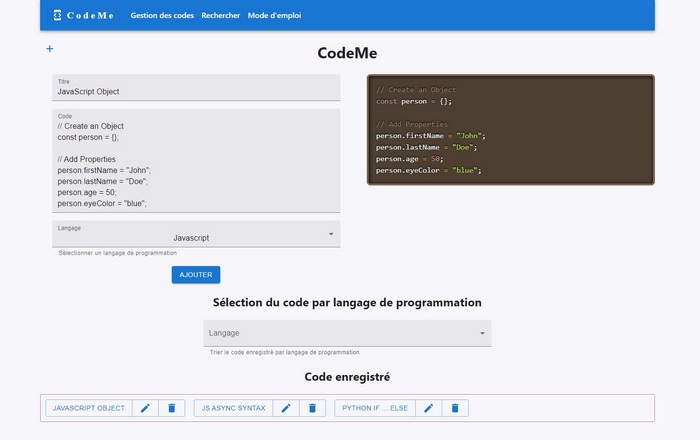The width and height of the screenshot is (700, 440).
Task: Click inside the Code textarea
Action: [x=196, y=161]
